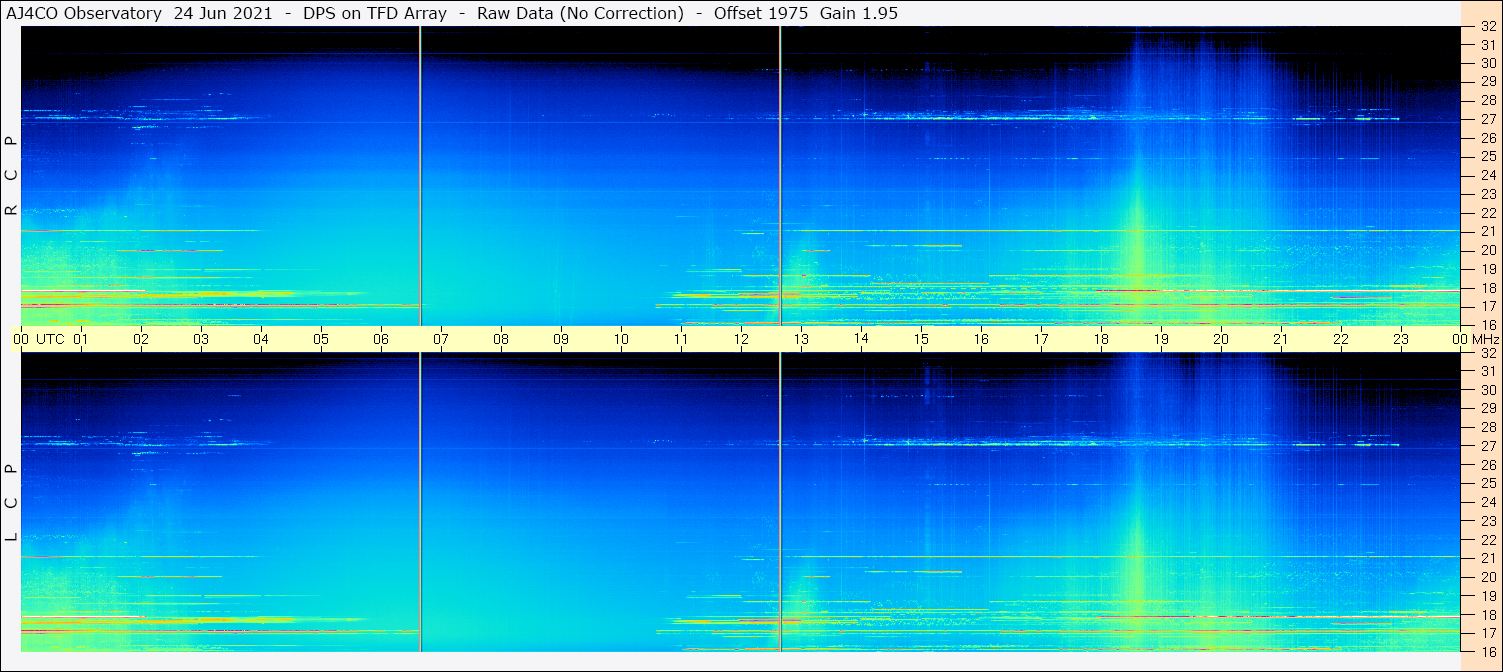The height and width of the screenshot is (672, 1503).
Task: Click RCP panel "28" MHz frequency label
Action: 1487,100
